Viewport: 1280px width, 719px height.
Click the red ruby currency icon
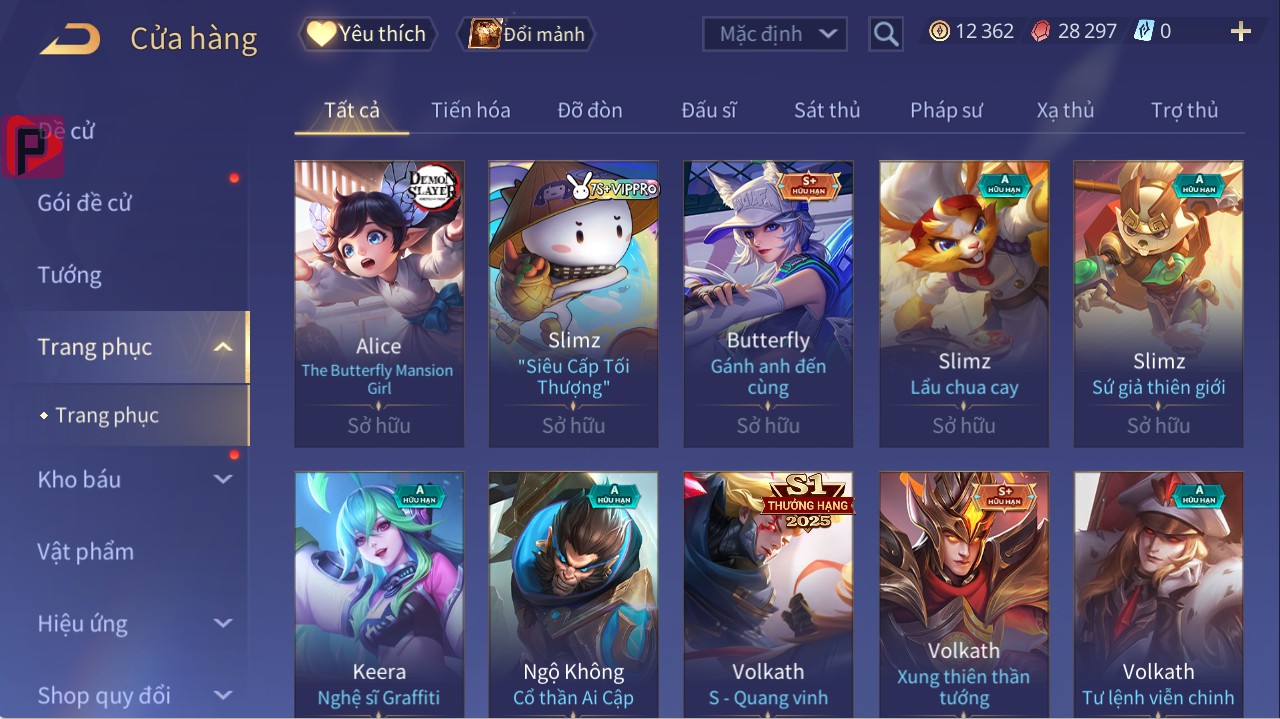(1041, 31)
